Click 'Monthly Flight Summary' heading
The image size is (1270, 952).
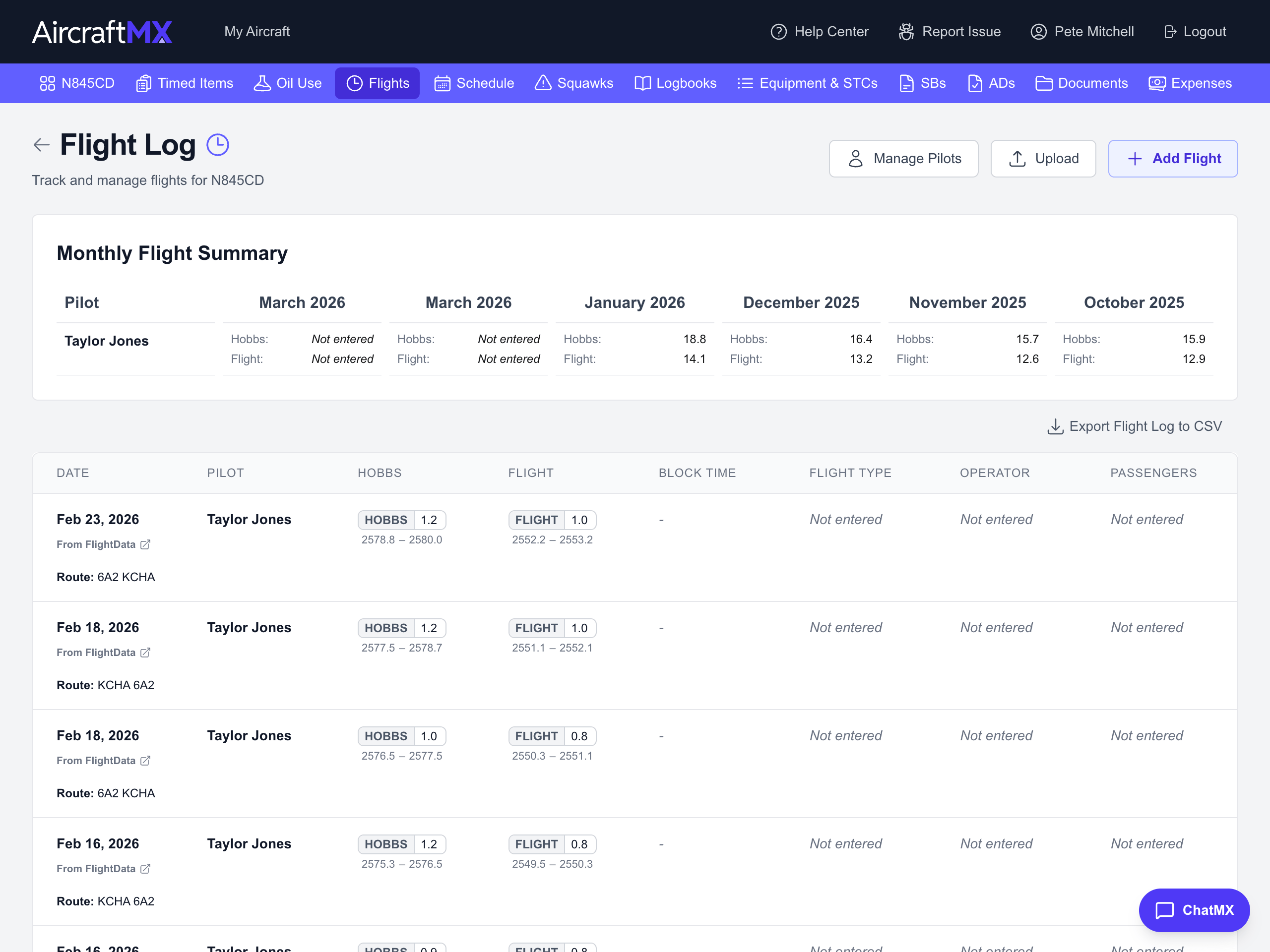coord(172,253)
